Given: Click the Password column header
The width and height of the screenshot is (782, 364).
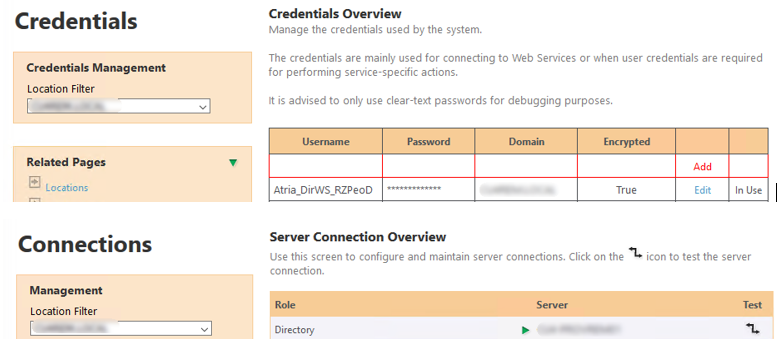Looking at the screenshot, I should pos(429,141).
